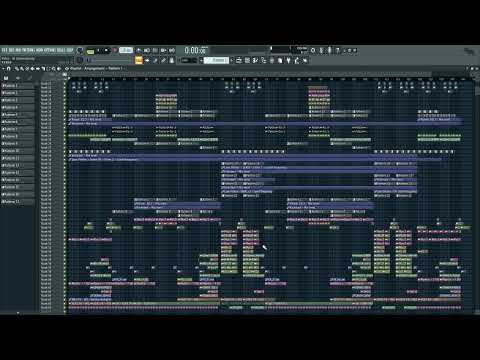Image resolution: width=480 pixels, height=360 pixels.
Task: Toggle blend recording overdub icon
Action: click(163, 51)
